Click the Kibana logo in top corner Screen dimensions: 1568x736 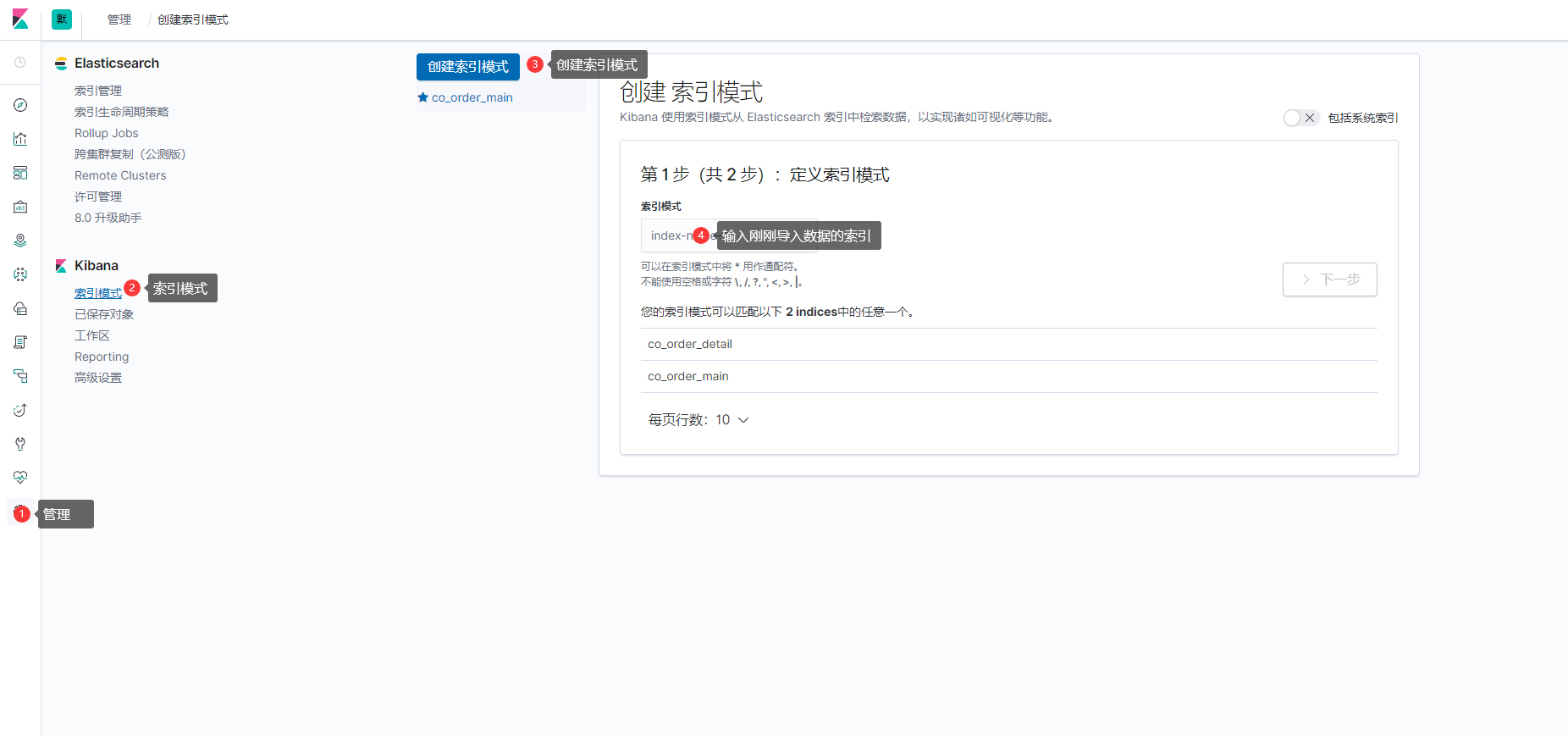pos(20,19)
